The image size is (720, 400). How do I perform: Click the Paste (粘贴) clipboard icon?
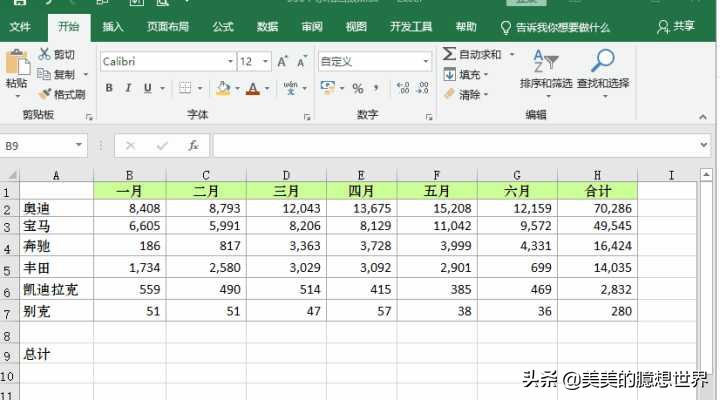17,62
